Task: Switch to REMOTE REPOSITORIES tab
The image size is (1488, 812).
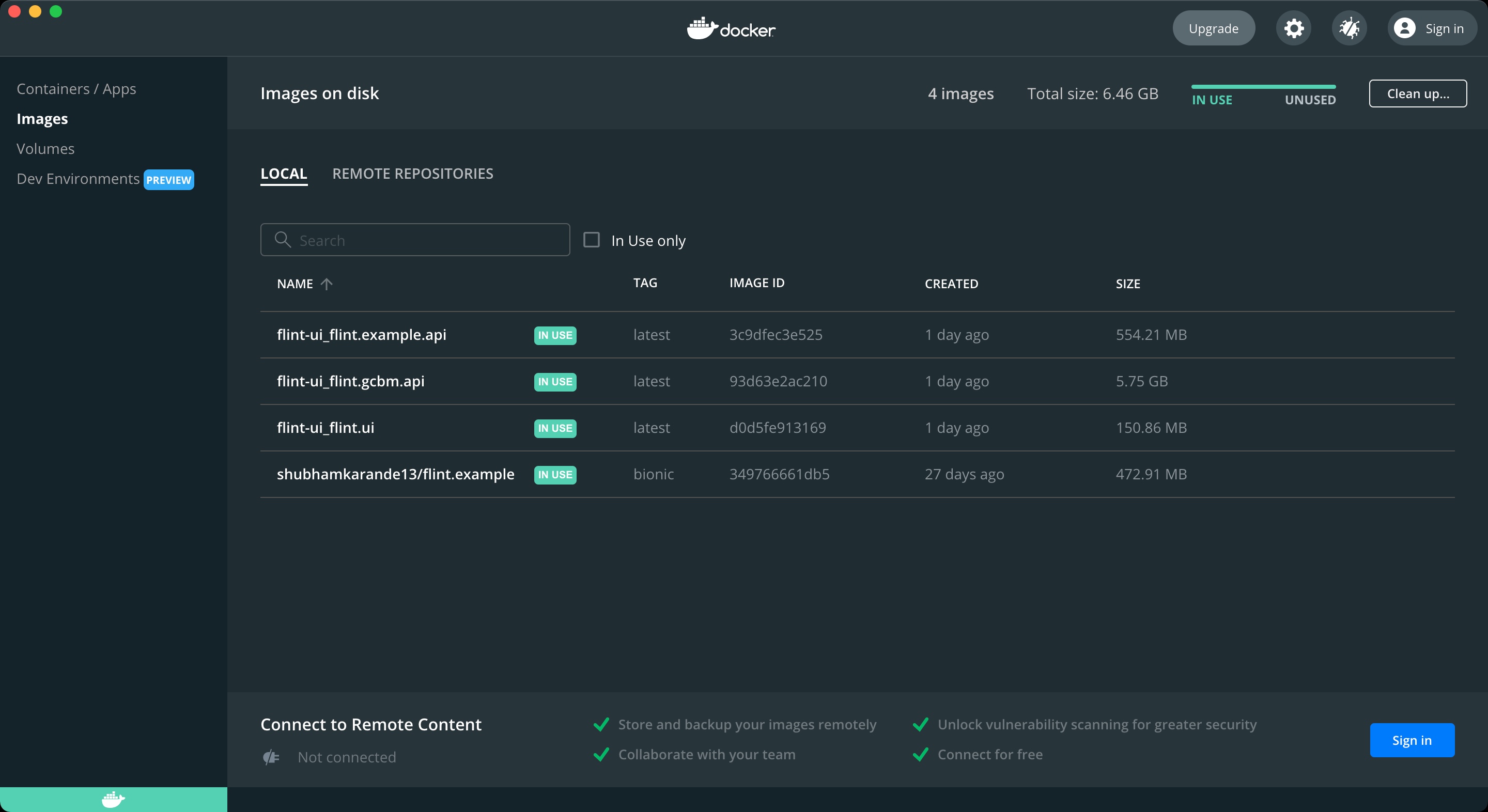Action: point(413,173)
